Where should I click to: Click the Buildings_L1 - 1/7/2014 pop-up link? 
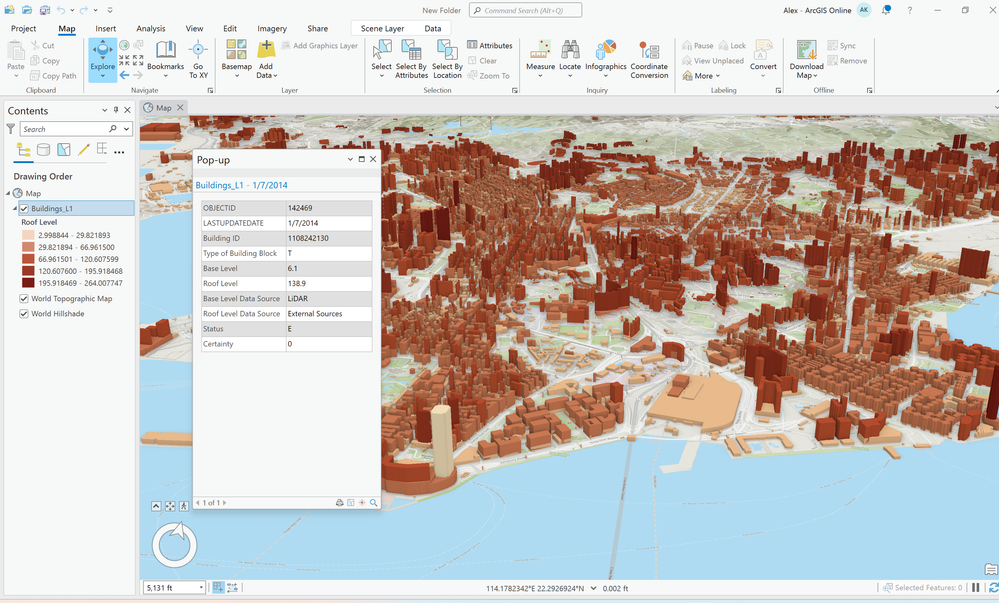(x=242, y=185)
